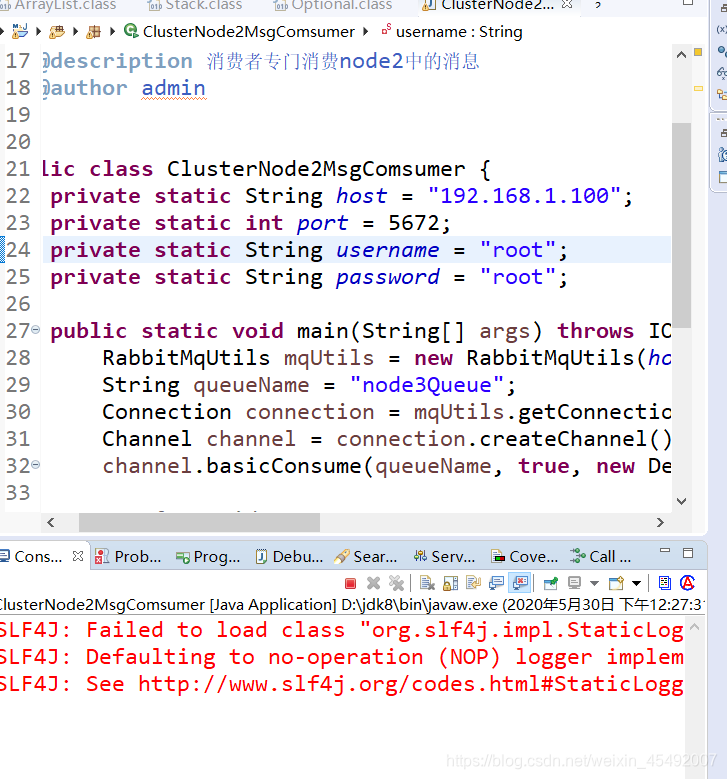Open a new console view icon
This screenshot has width=727, height=779.
616,583
